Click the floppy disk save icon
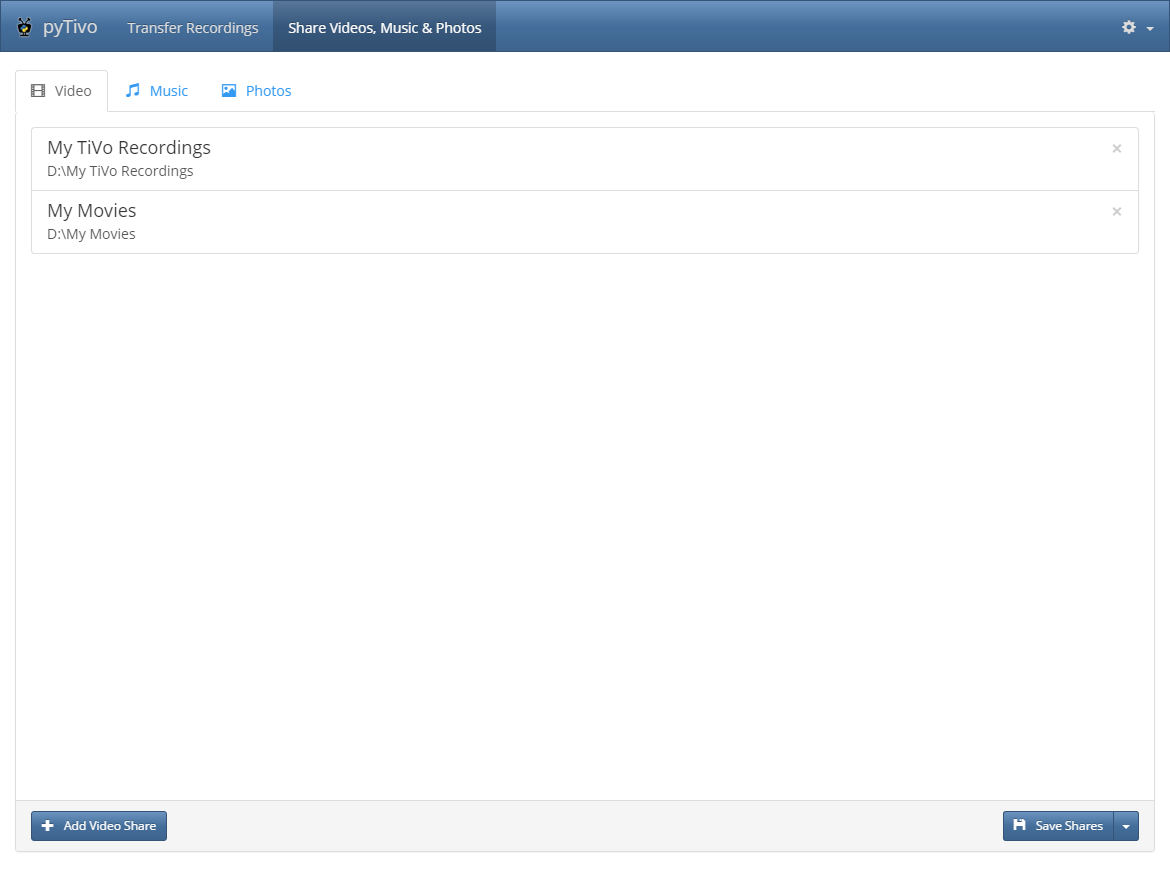Viewport: 1170px width, 871px height. 1019,825
